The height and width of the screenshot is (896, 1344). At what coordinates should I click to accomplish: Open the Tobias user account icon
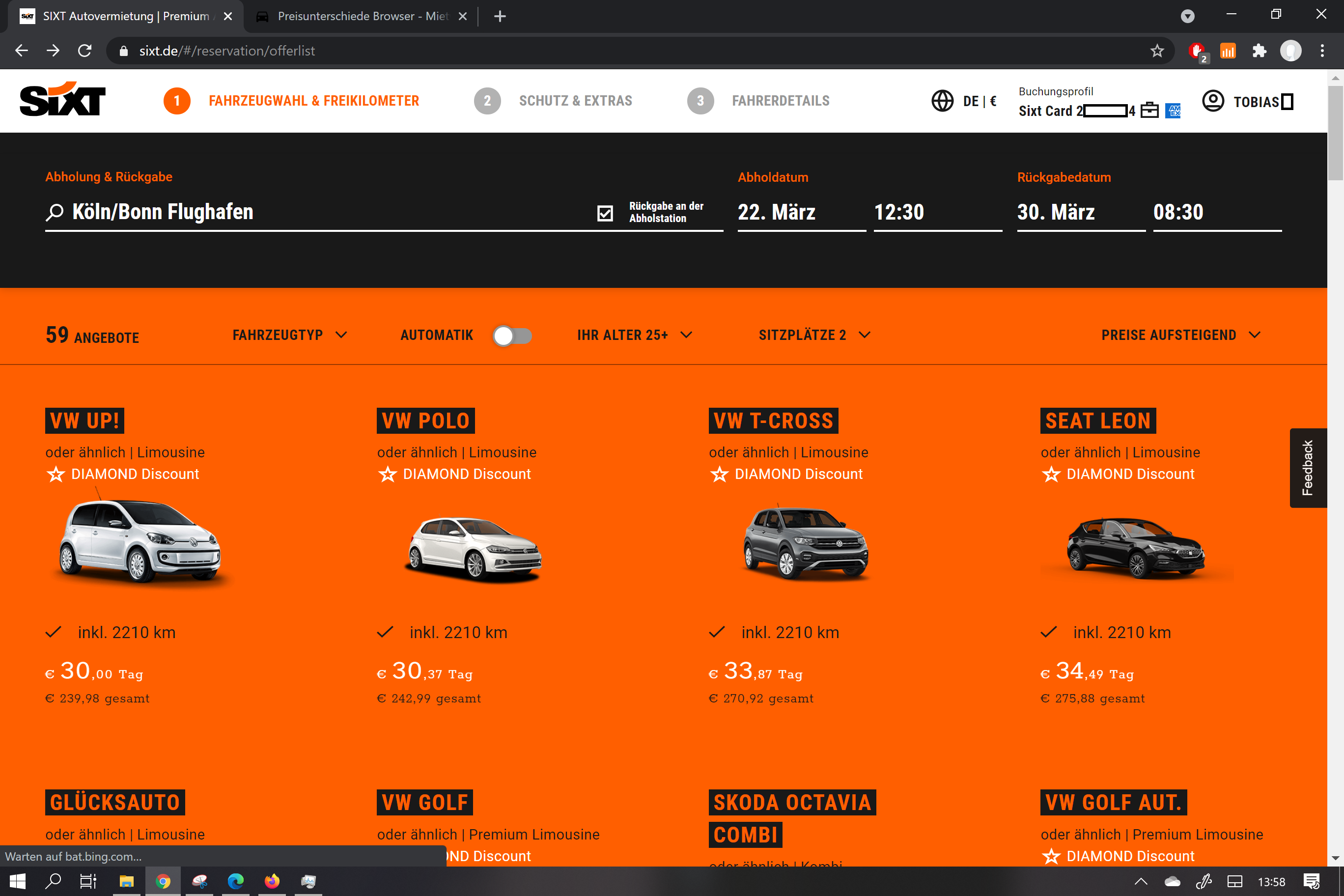point(1212,101)
